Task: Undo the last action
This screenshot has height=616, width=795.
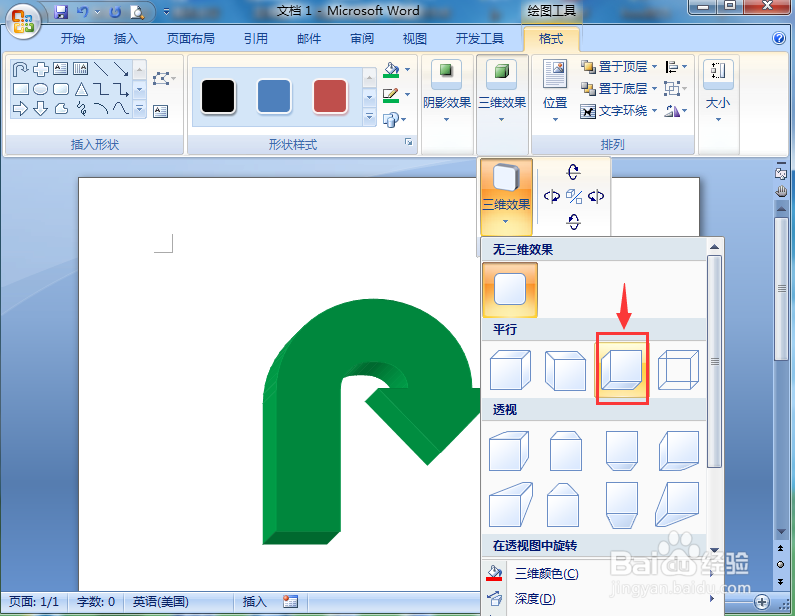Action: (x=82, y=11)
